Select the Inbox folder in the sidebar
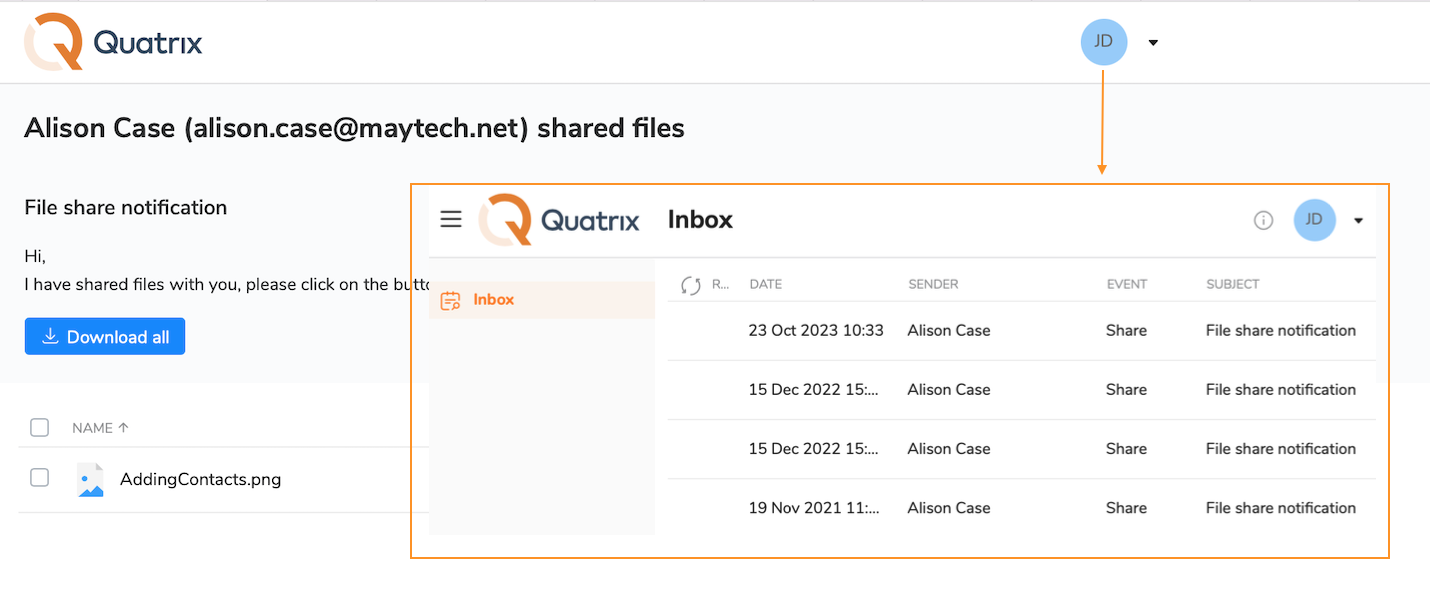The image size is (1430, 609). [494, 299]
